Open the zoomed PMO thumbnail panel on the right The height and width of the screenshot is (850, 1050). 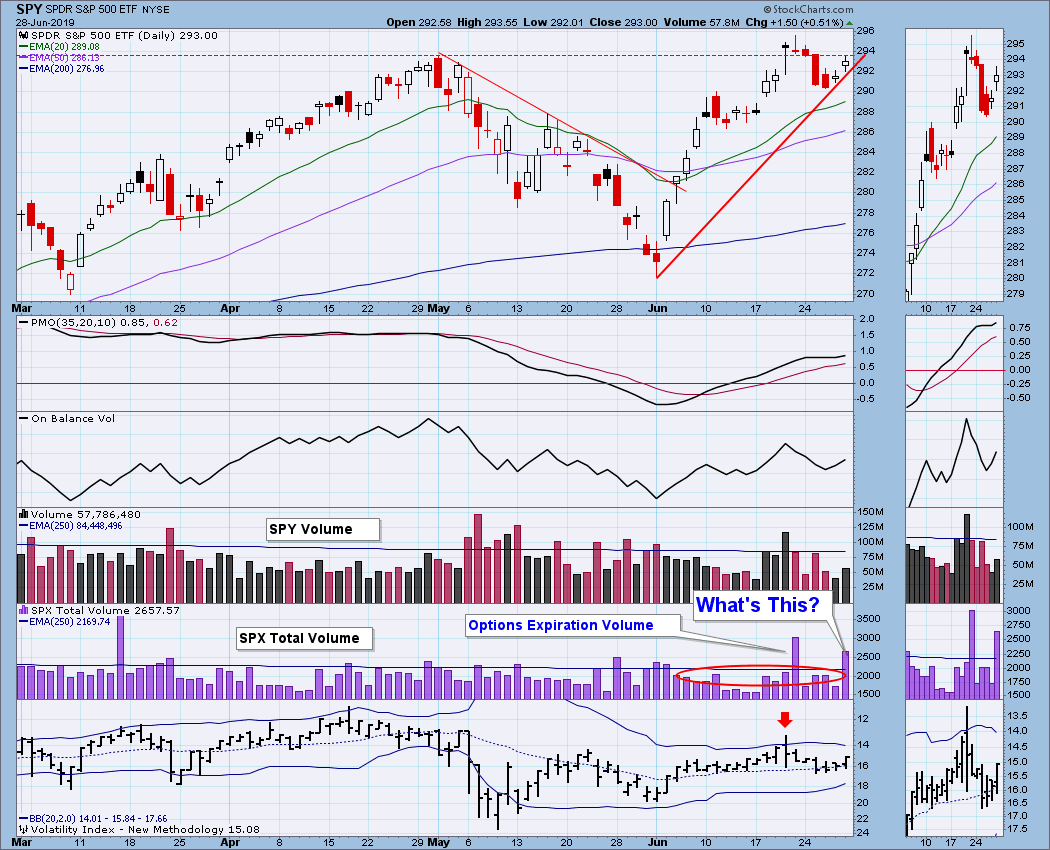pyautogui.click(x=954, y=363)
